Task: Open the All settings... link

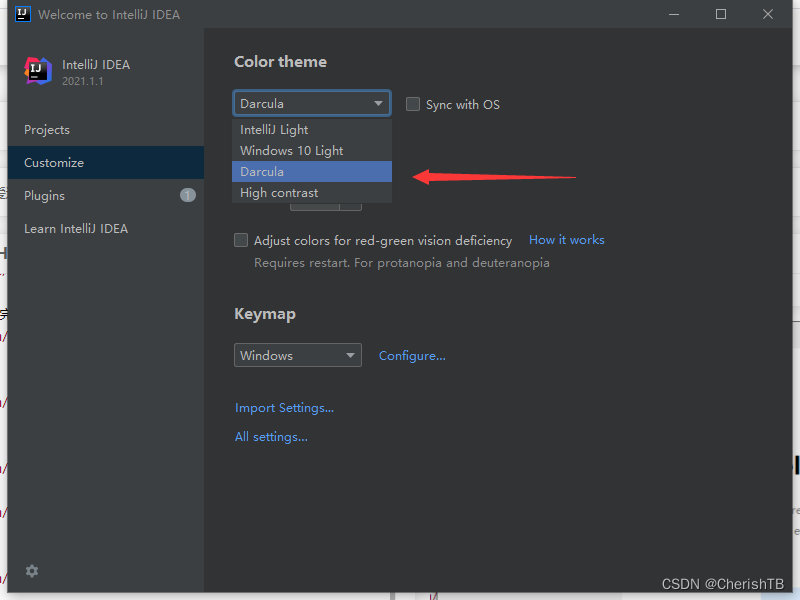Action: (x=271, y=437)
